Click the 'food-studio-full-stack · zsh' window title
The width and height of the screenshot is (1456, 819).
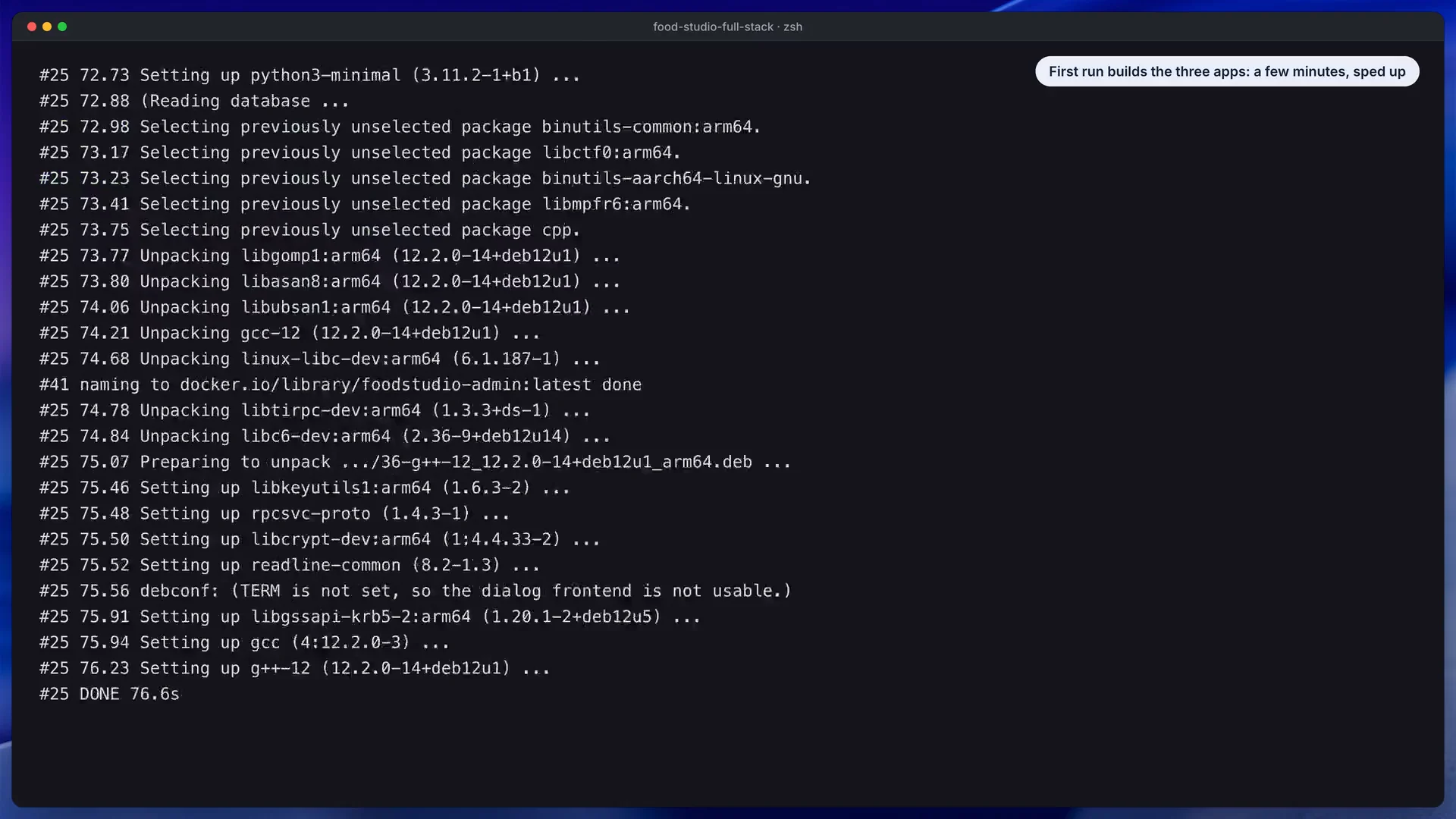click(727, 27)
